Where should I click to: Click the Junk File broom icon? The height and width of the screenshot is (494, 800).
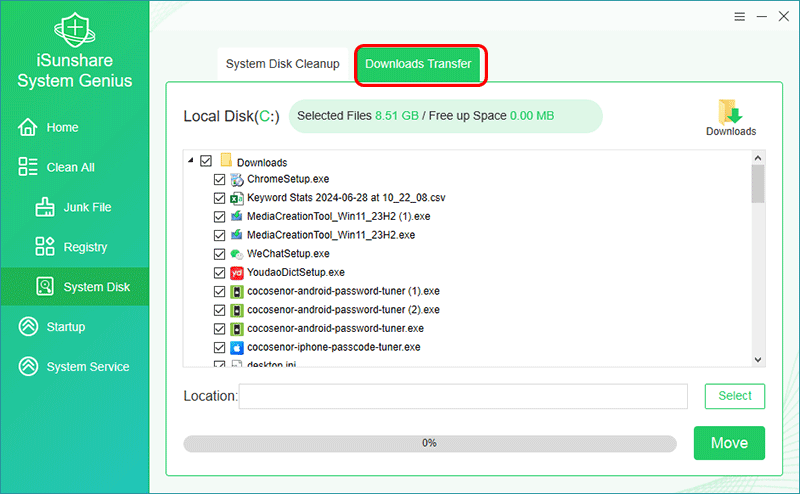(45, 207)
